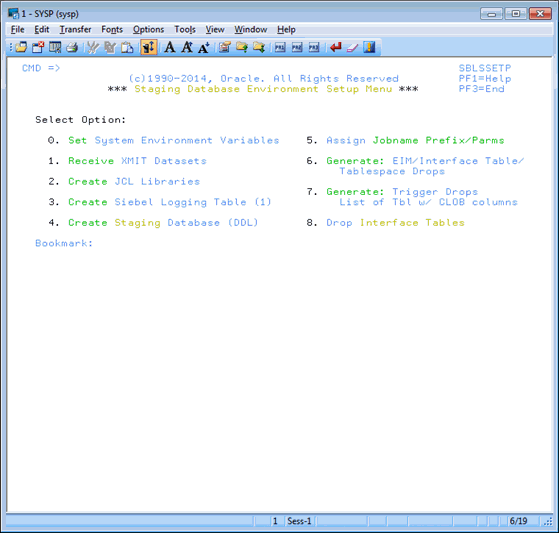Click the PA3 key toolbar icon
The height and width of the screenshot is (533, 559).
(x=314, y=47)
